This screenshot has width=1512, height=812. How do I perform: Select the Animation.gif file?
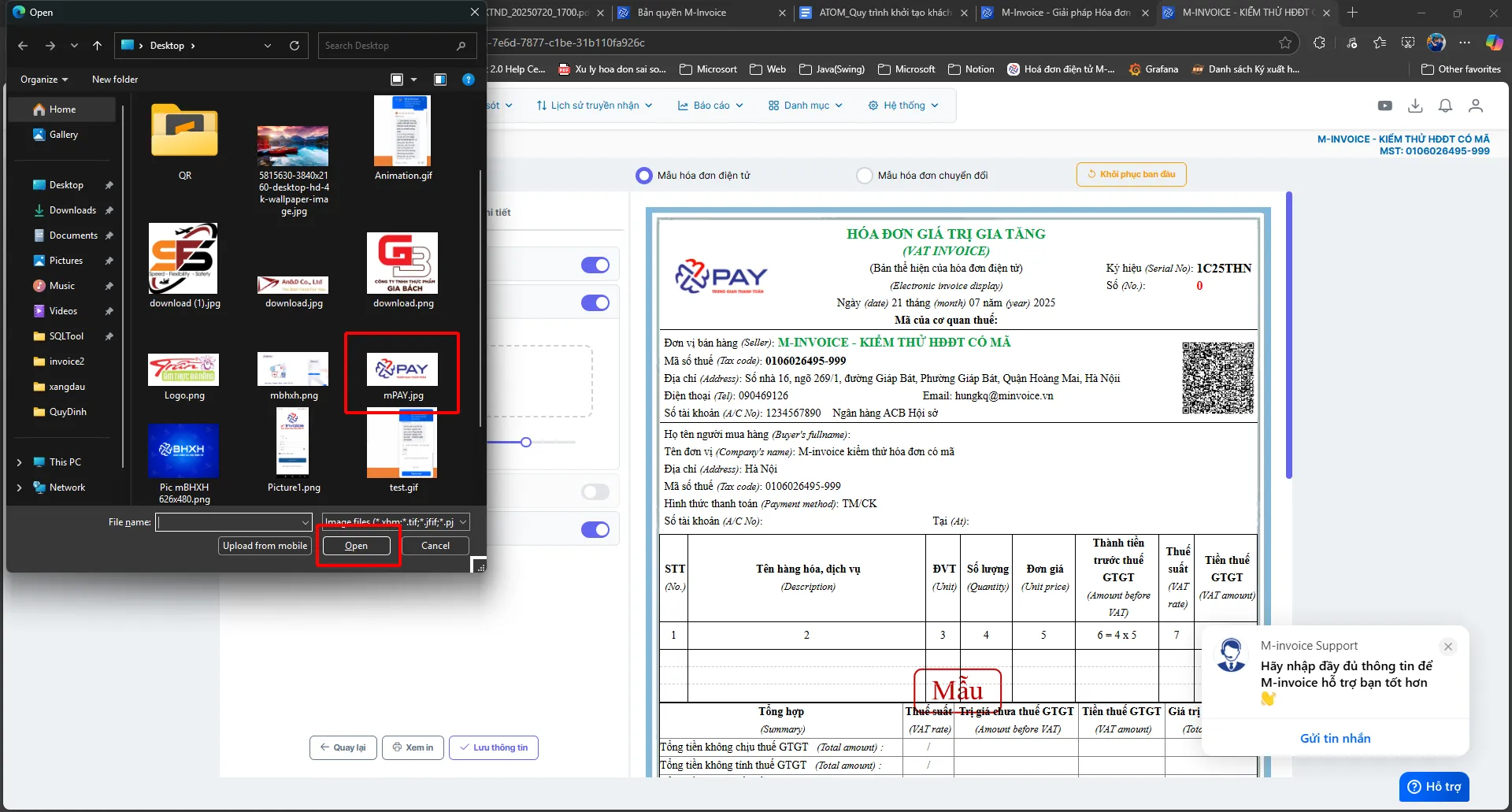(x=403, y=139)
